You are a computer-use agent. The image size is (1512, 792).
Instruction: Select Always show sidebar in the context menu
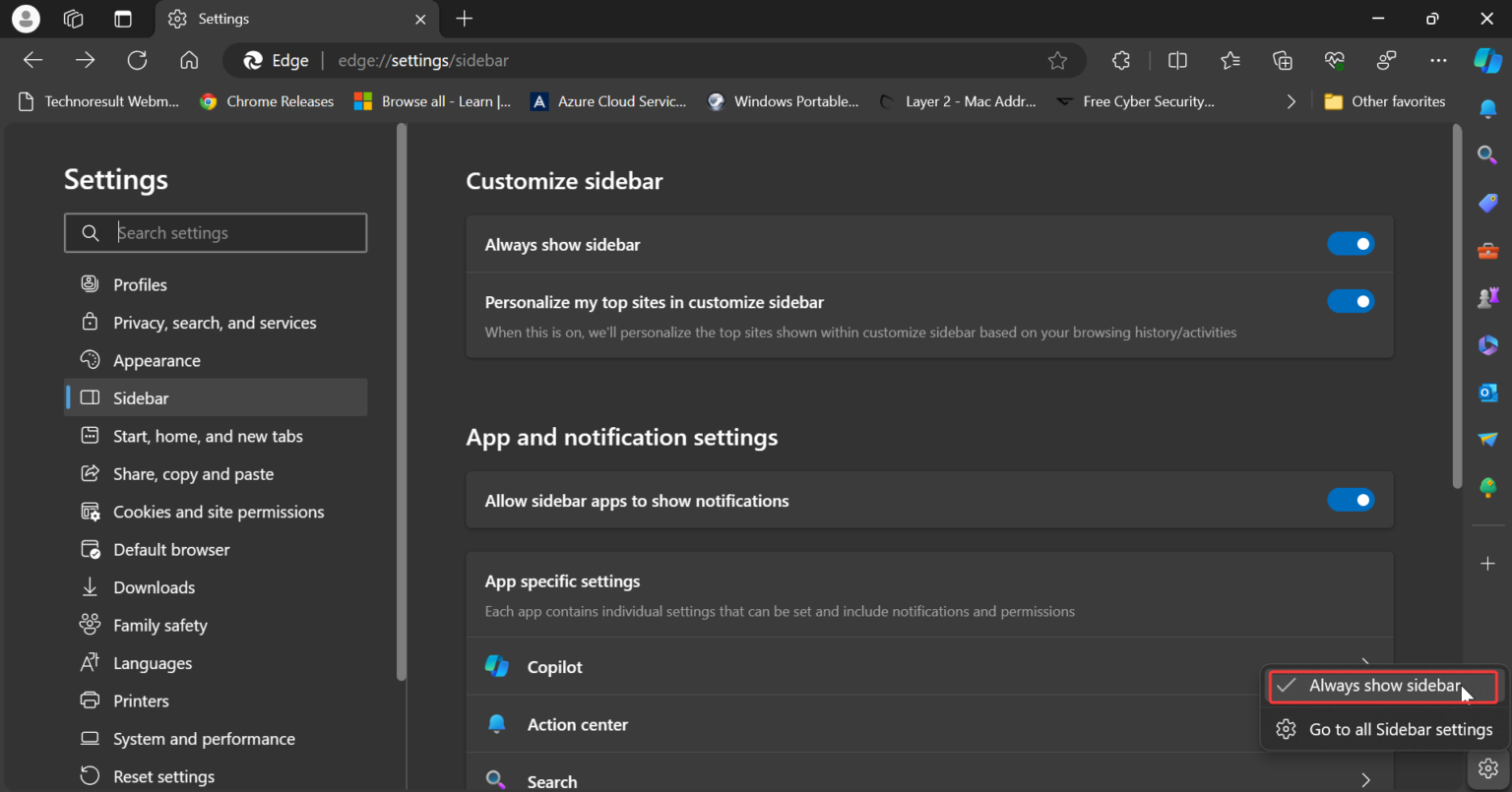[1382, 686]
